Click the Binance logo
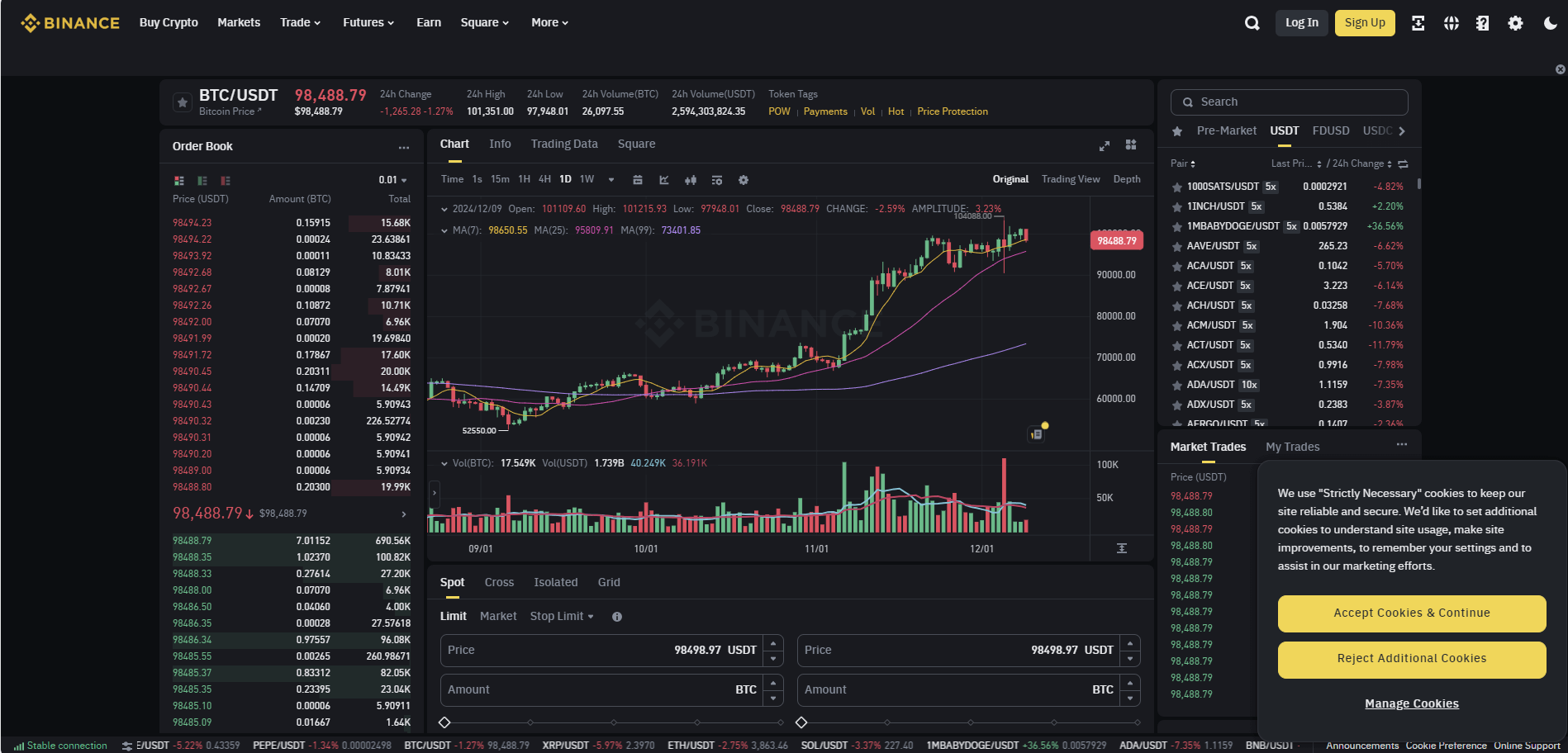This screenshot has width=1568, height=753. click(70, 23)
